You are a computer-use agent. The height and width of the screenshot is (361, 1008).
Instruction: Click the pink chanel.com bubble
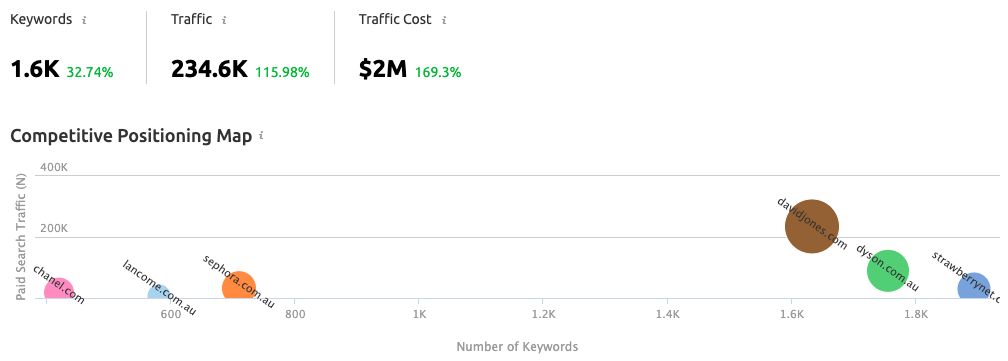point(58,289)
